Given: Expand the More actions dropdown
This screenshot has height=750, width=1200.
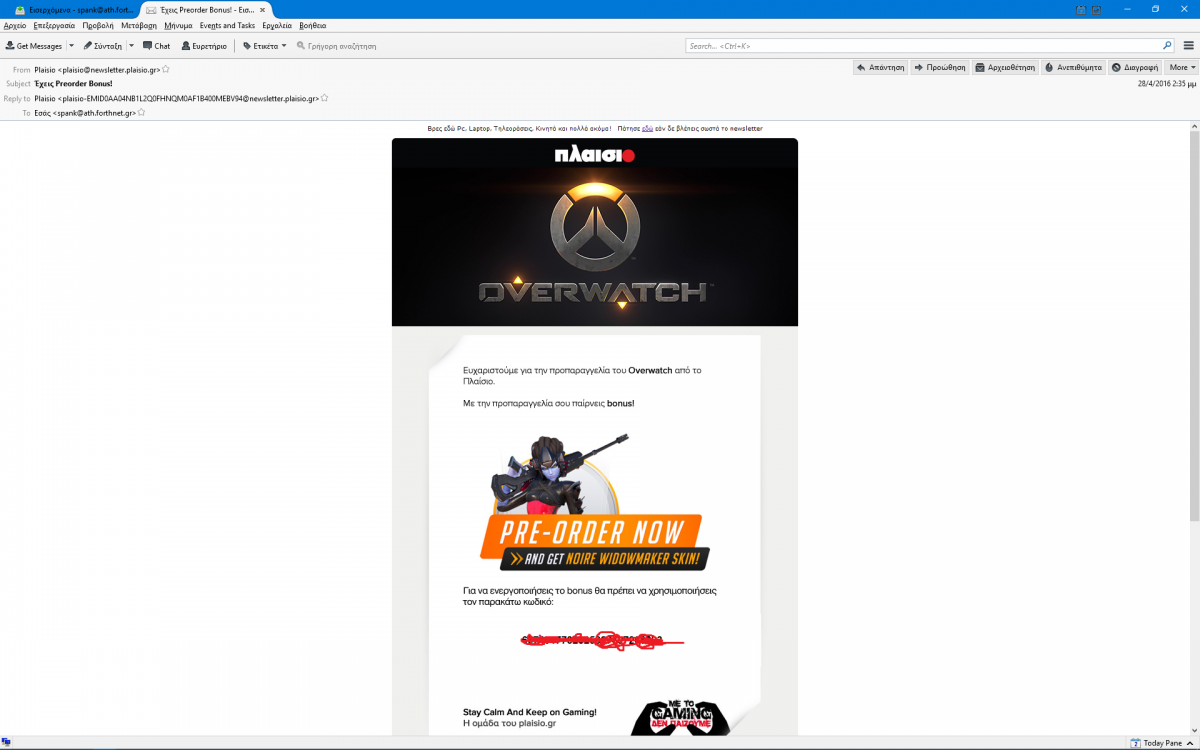Looking at the screenshot, I should coord(1182,67).
